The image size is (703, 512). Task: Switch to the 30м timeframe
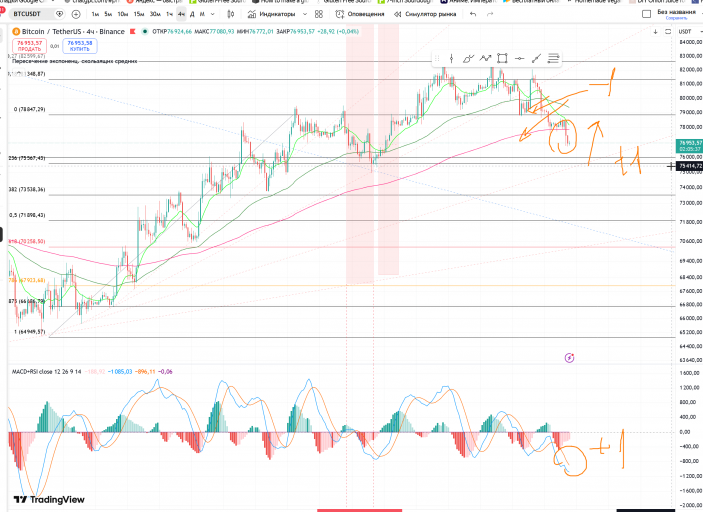click(155, 14)
